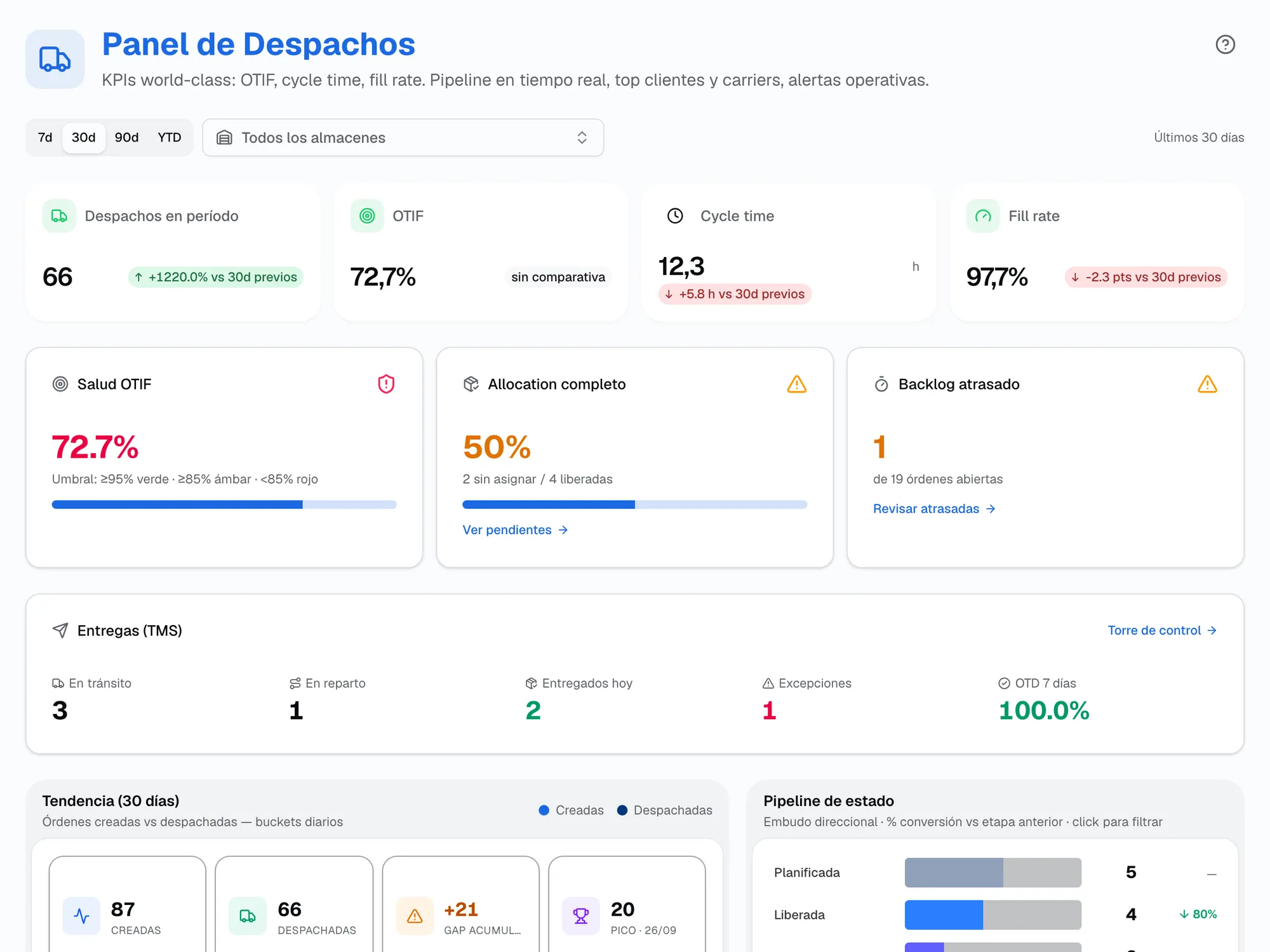The width and height of the screenshot is (1270, 952).
Task: Toggle the Creadas legend series
Action: (x=571, y=810)
